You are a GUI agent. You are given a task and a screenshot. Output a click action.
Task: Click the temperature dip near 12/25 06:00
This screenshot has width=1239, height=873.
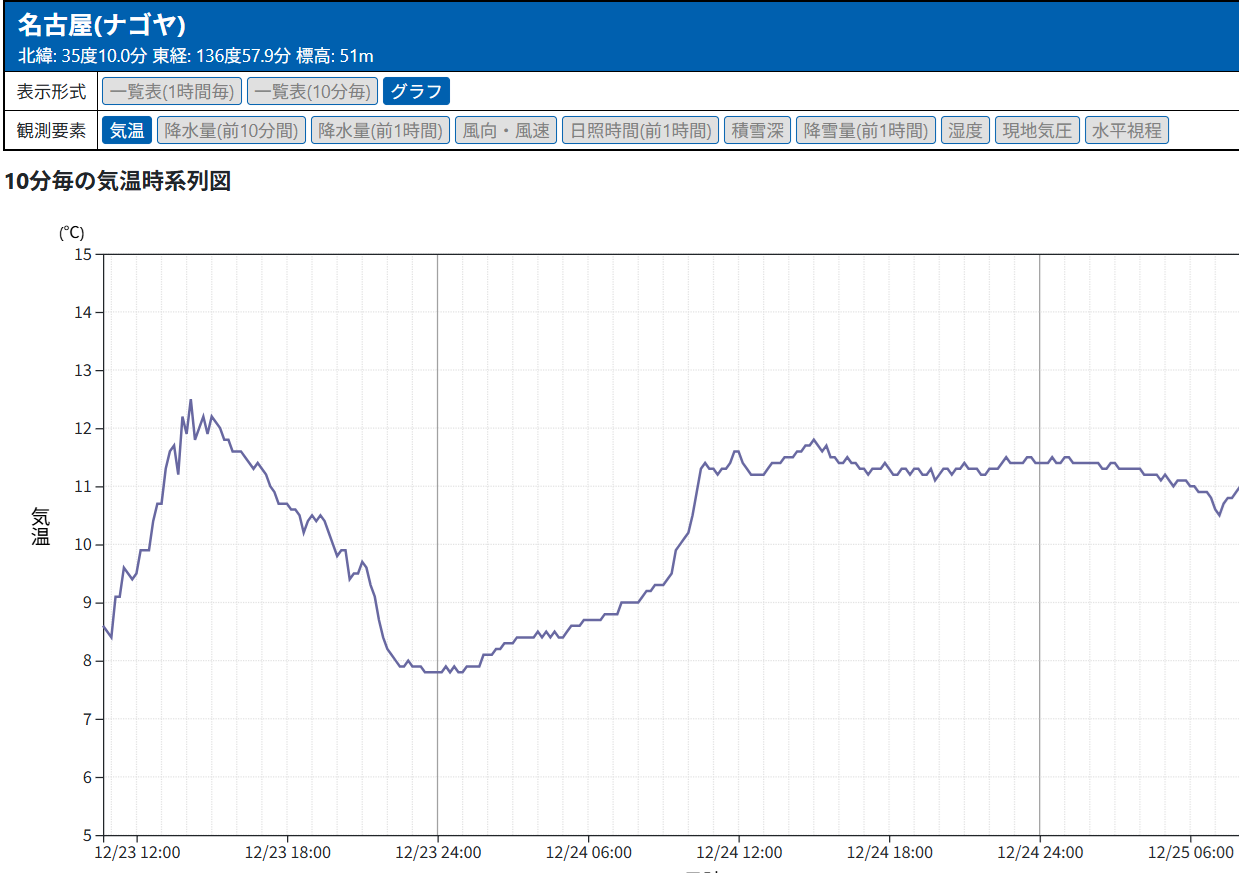pyautogui.click(x=1218, y=514)
